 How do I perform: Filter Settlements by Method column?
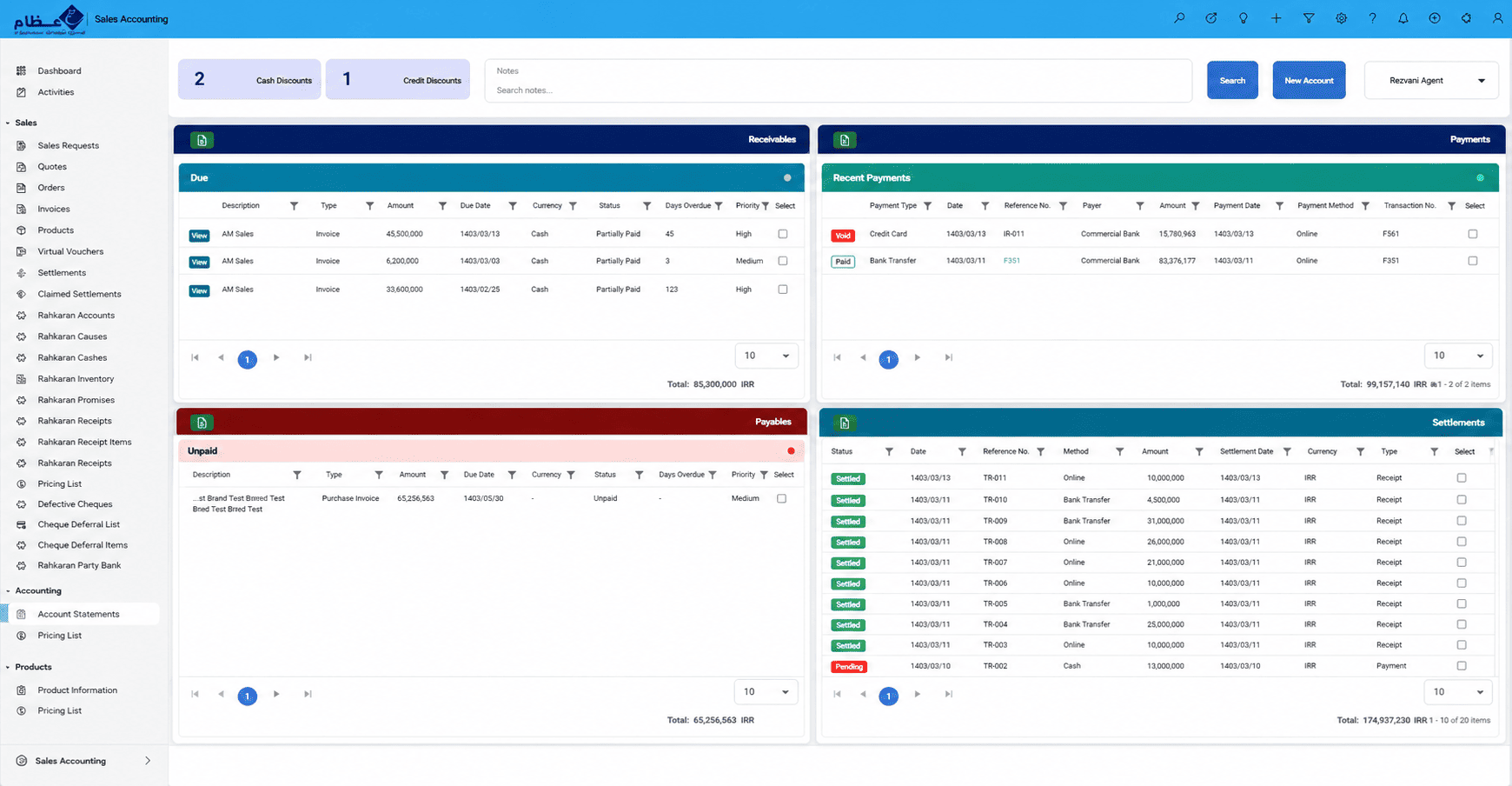[1119, 452]
